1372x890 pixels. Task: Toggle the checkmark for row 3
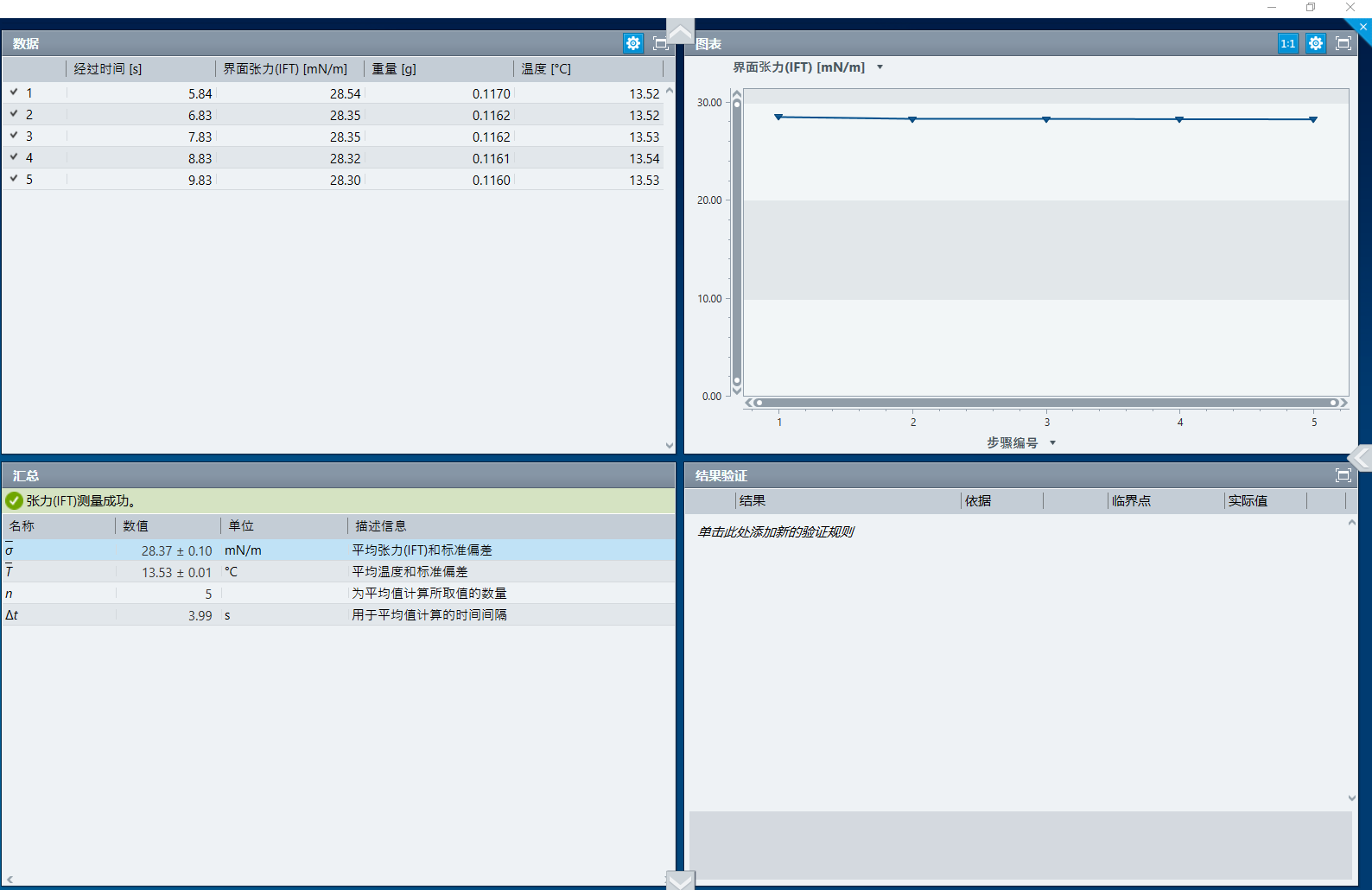click(14, 136)
